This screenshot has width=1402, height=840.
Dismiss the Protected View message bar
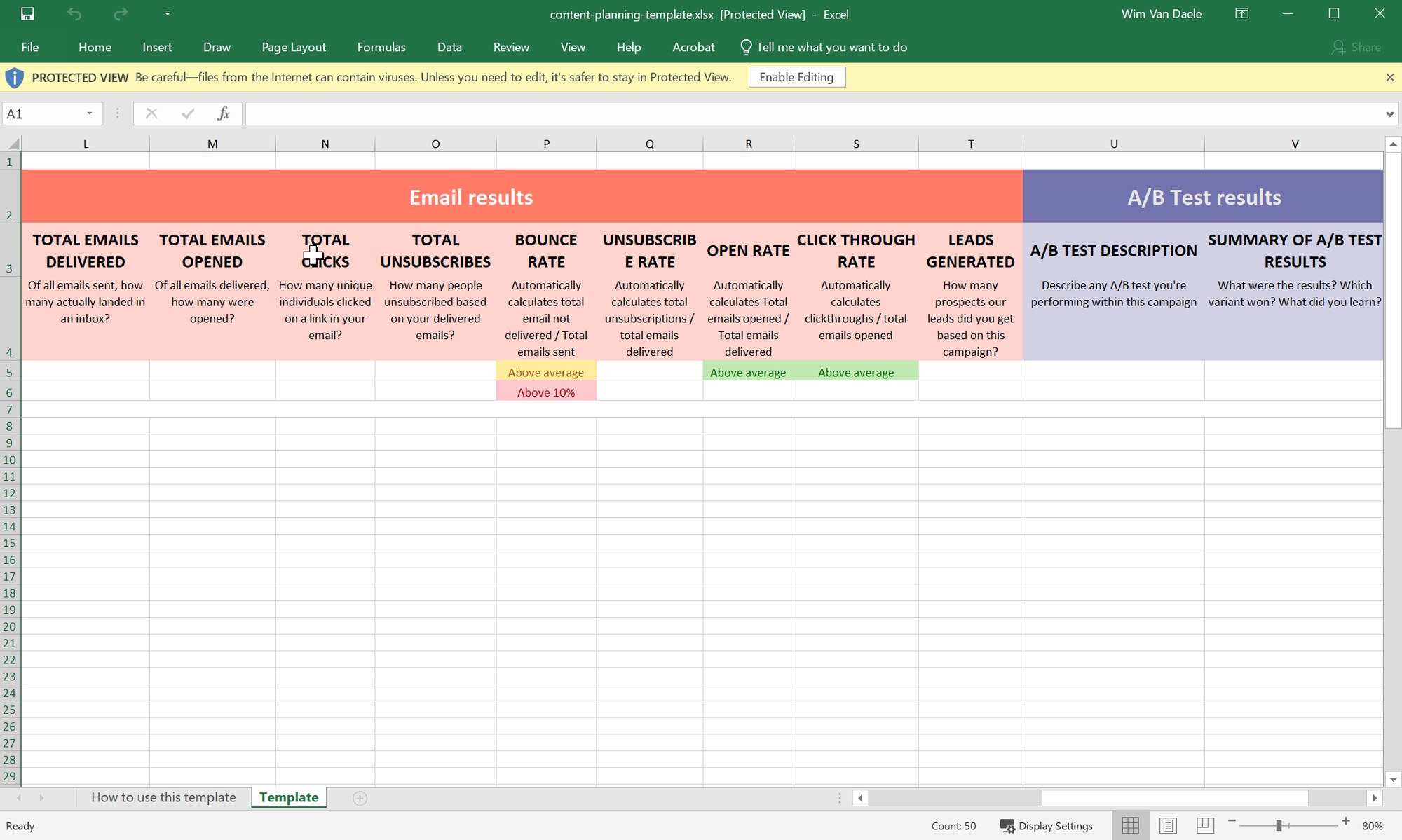coord(1390,77)
